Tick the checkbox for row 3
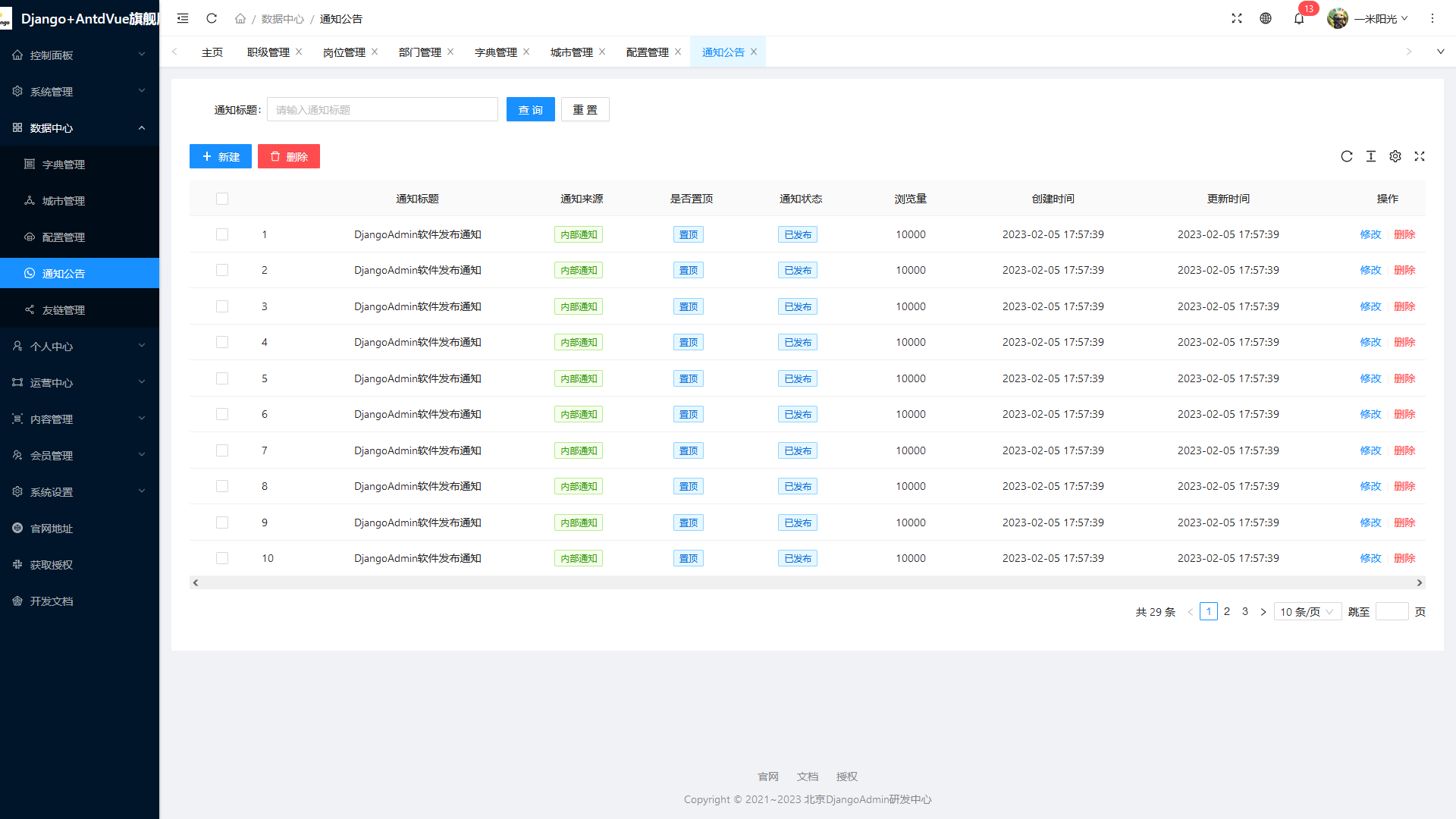Image resolution: width=1456 pixels, height=819 pixels. tap(222, 306)
